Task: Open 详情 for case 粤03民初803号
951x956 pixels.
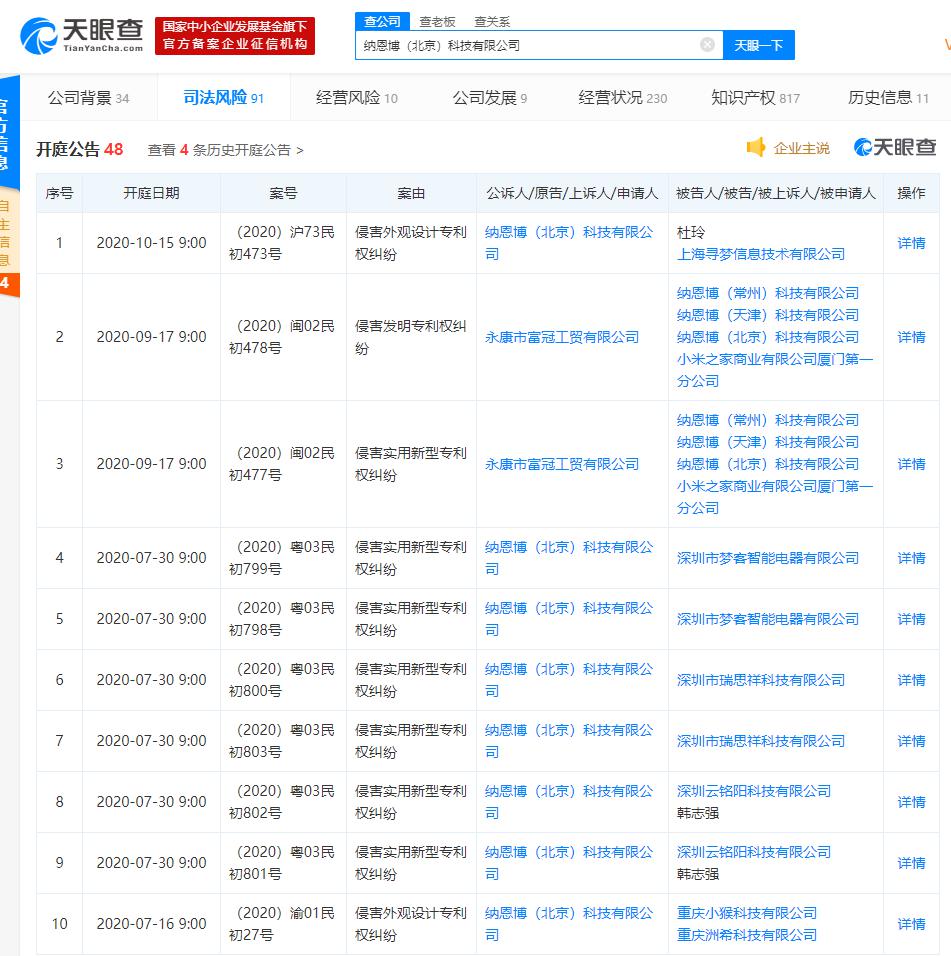Action: pyautogui.click(x=911, y=741)
